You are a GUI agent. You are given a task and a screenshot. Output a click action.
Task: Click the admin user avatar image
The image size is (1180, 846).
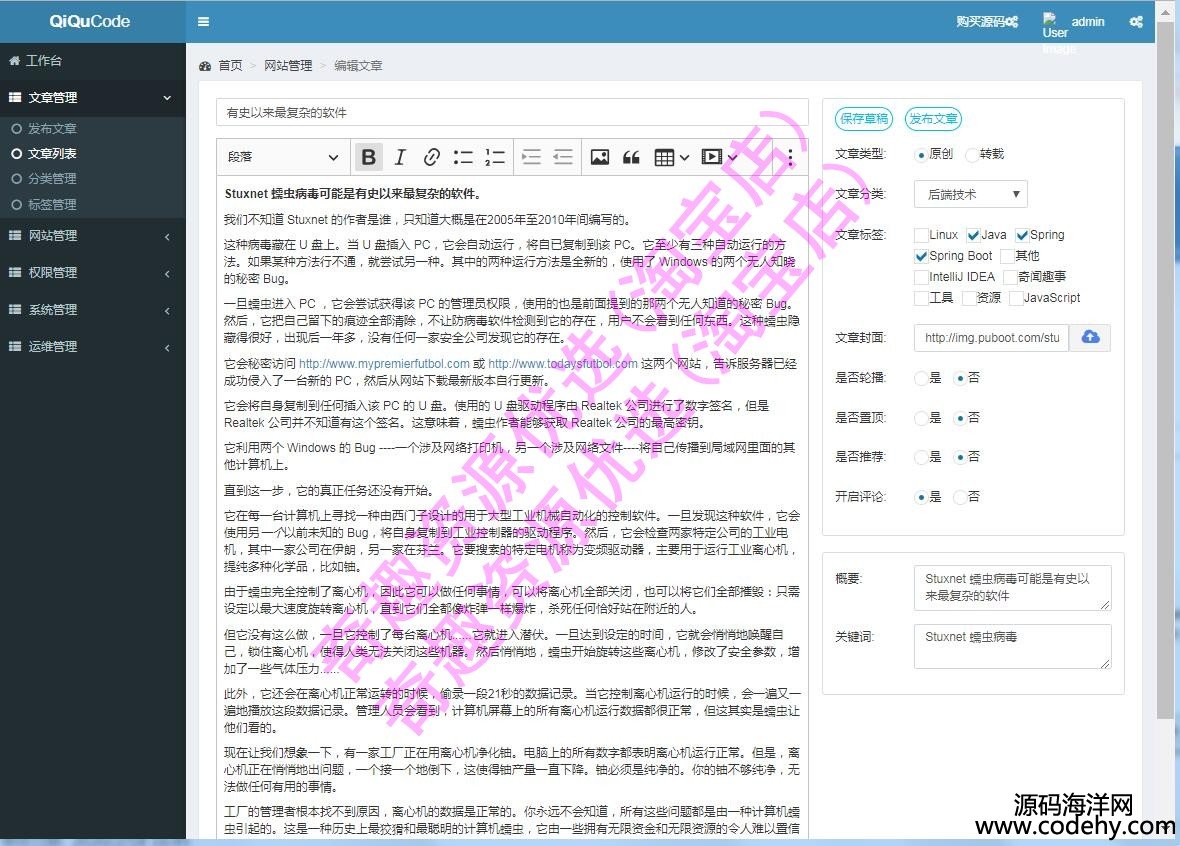coord(1054,25)
